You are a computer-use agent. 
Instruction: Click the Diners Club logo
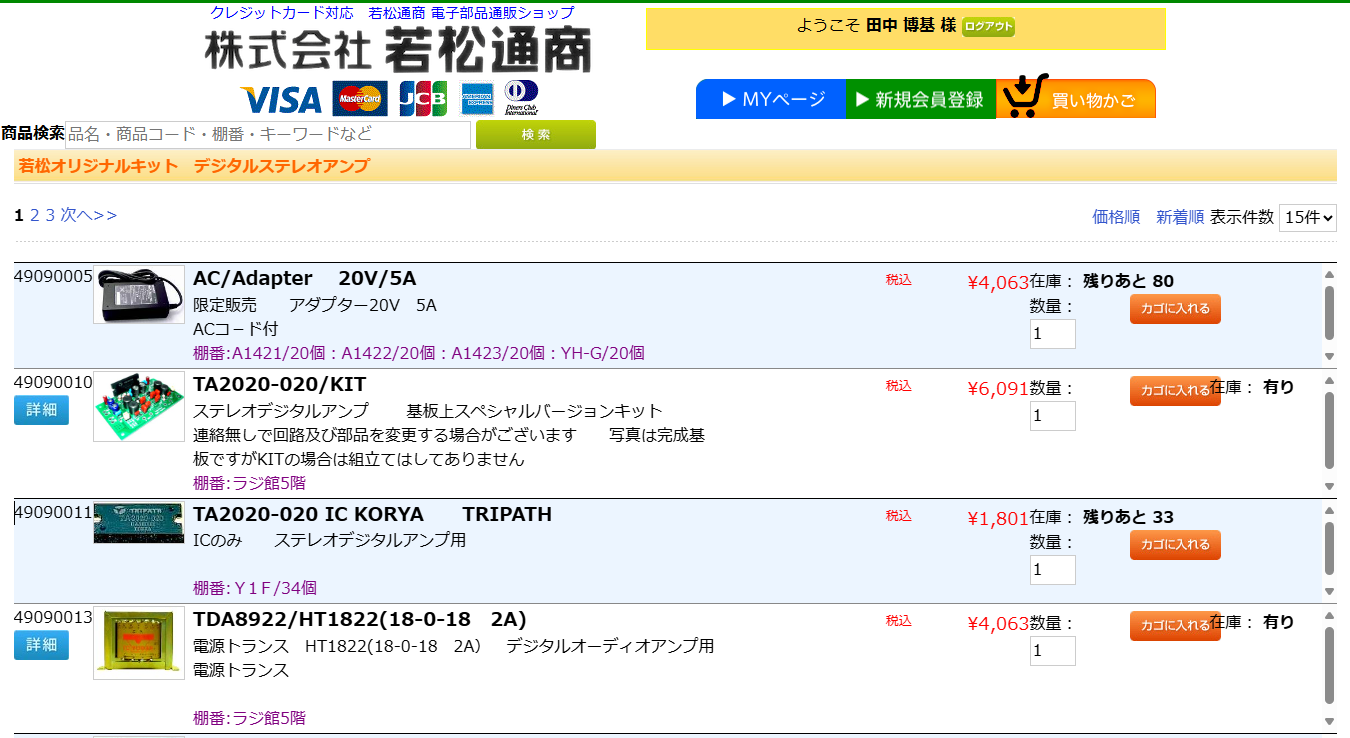521,98
